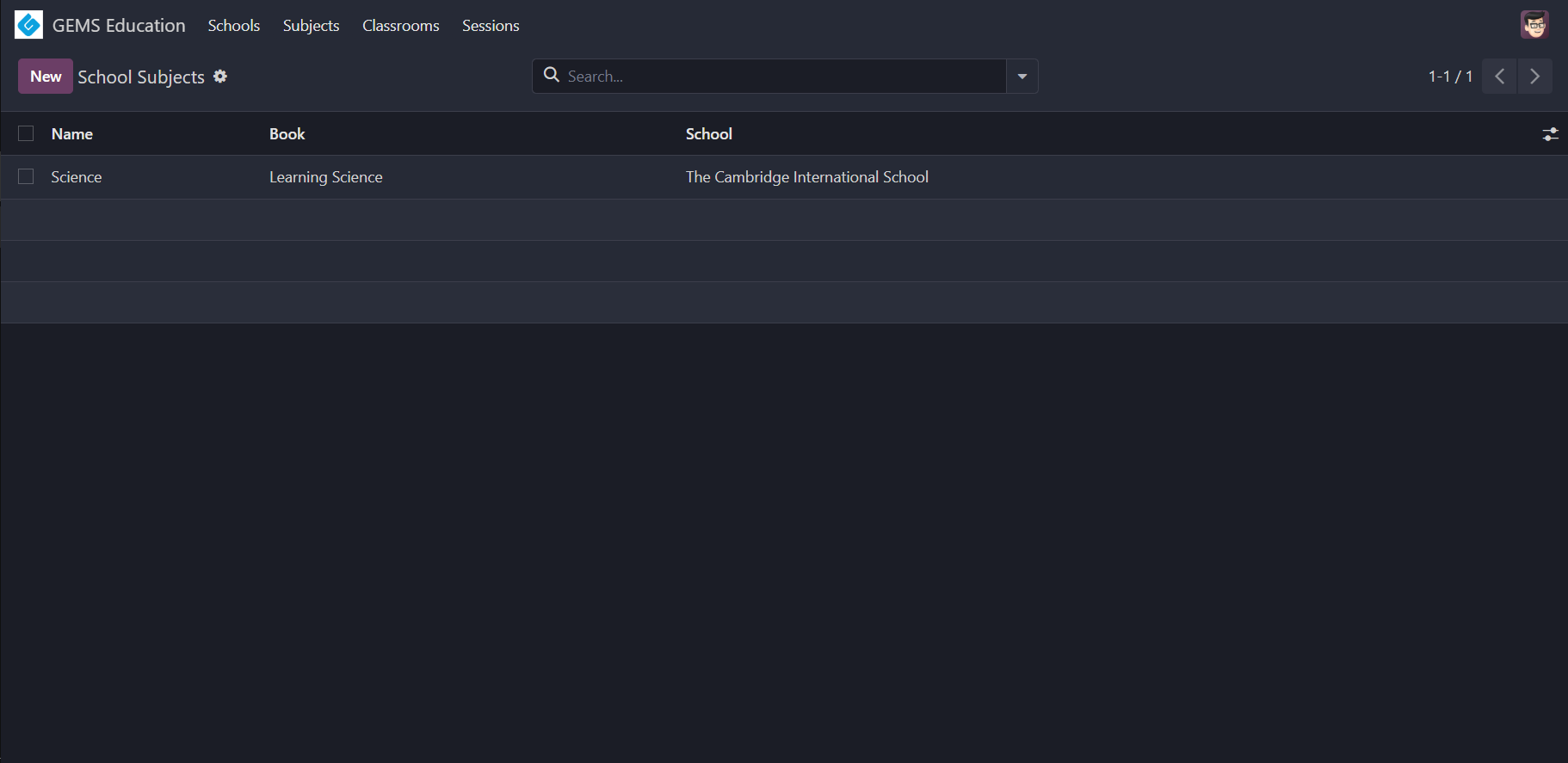The height and width of the screenshot is (763, 1568).
Task: Expand the search filters dropdown arrow
Action: (1022, 76)
